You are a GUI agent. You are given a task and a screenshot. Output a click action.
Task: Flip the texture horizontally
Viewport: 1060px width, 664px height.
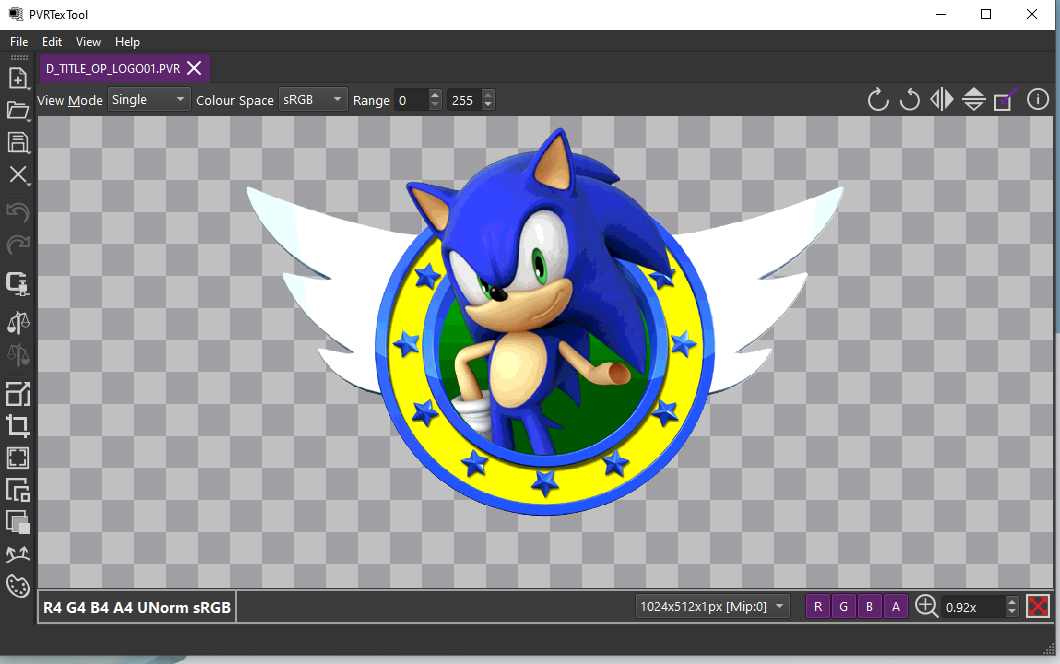tap(942, 100)
